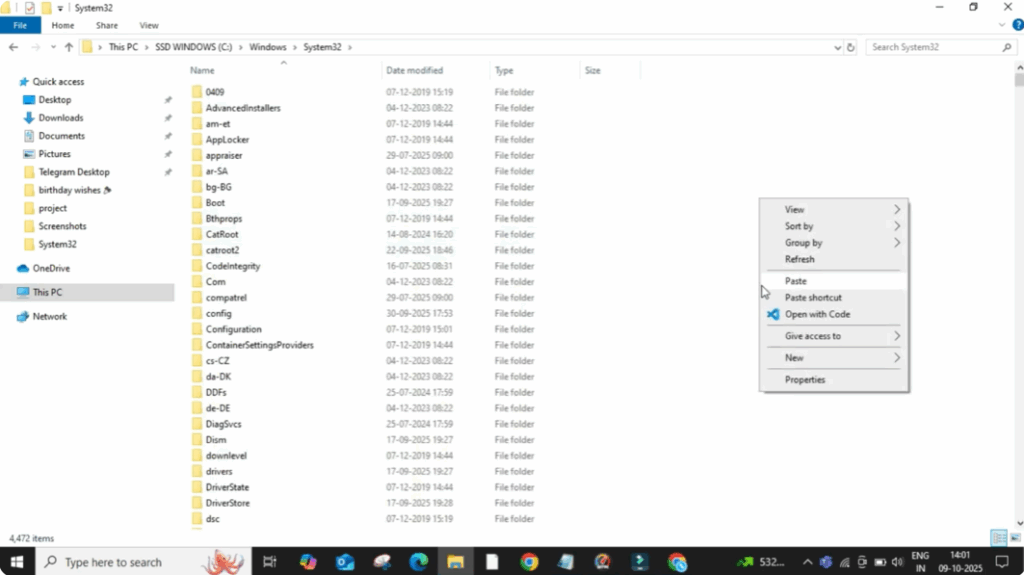
Task: Open the notification center icon
Action: [x=1002, y=562]
